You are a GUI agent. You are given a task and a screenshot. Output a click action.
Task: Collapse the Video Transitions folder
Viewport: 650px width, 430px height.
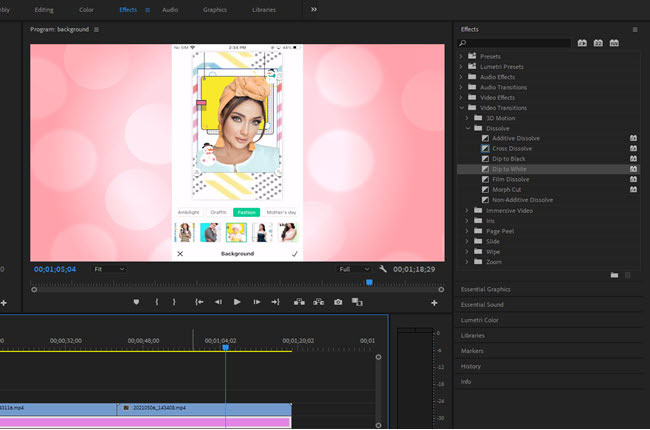coord(461,108)
